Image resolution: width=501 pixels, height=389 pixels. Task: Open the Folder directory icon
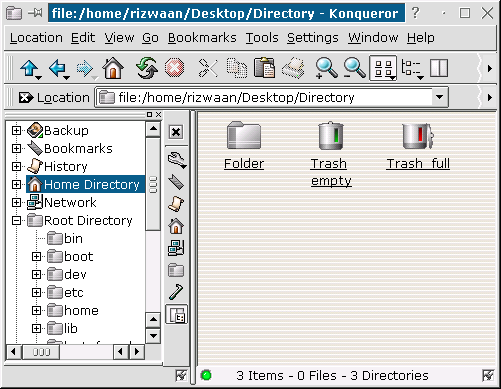pyautogui.click(x=244, y=135)
